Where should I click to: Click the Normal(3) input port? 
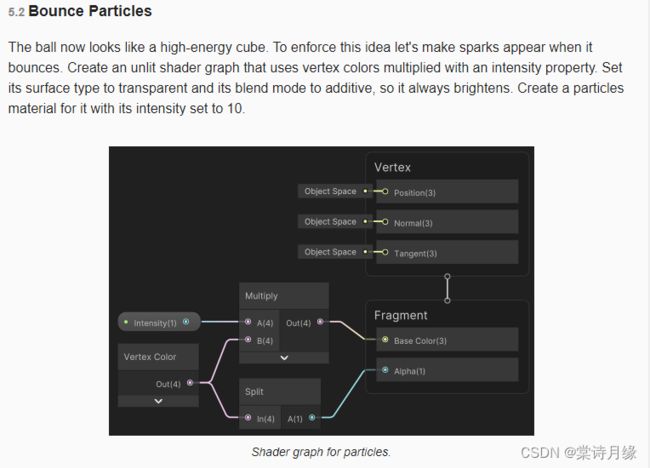click(x=385, y=222)
